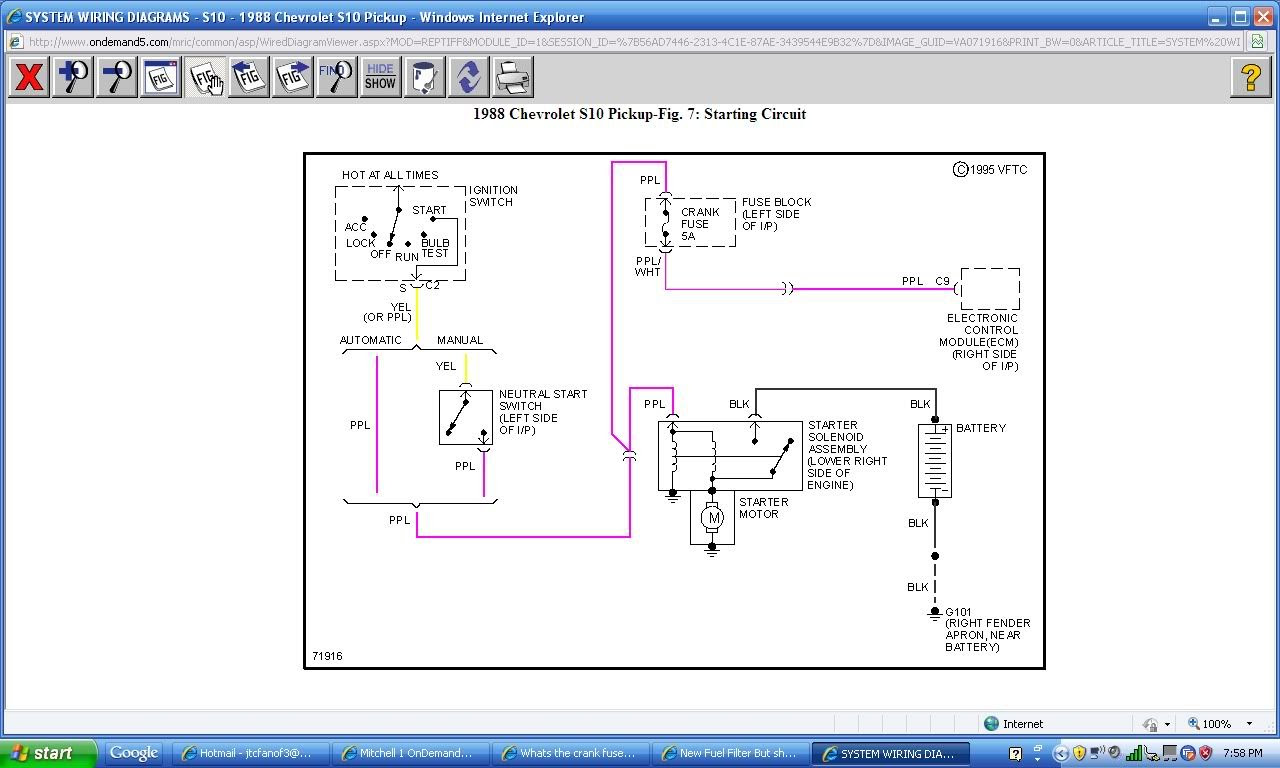Screen dimensions: 1280x768
Task: Click the Google deskbar search box
Action: coord(134,754)
